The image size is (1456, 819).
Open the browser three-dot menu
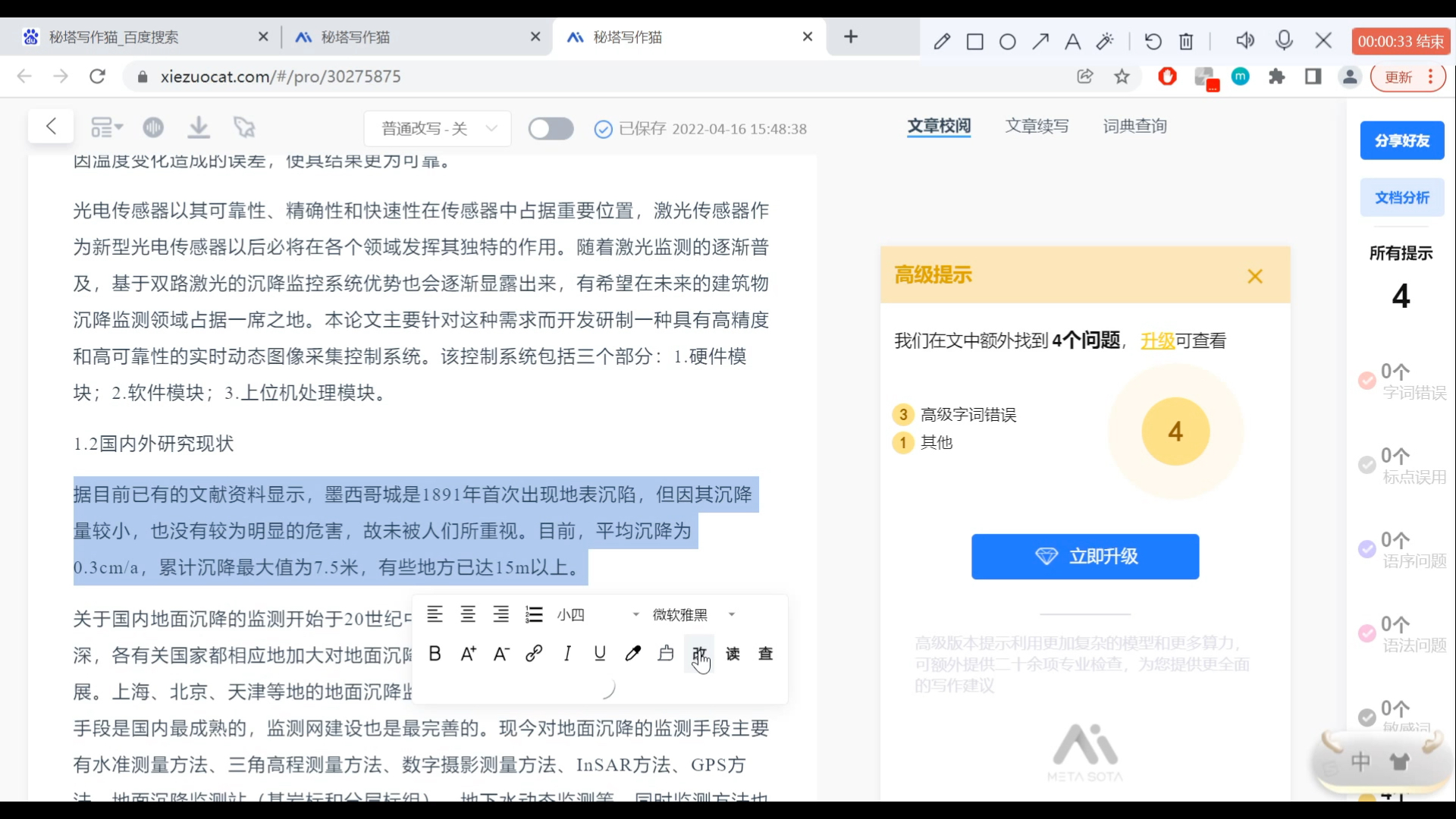(1430, 77)
